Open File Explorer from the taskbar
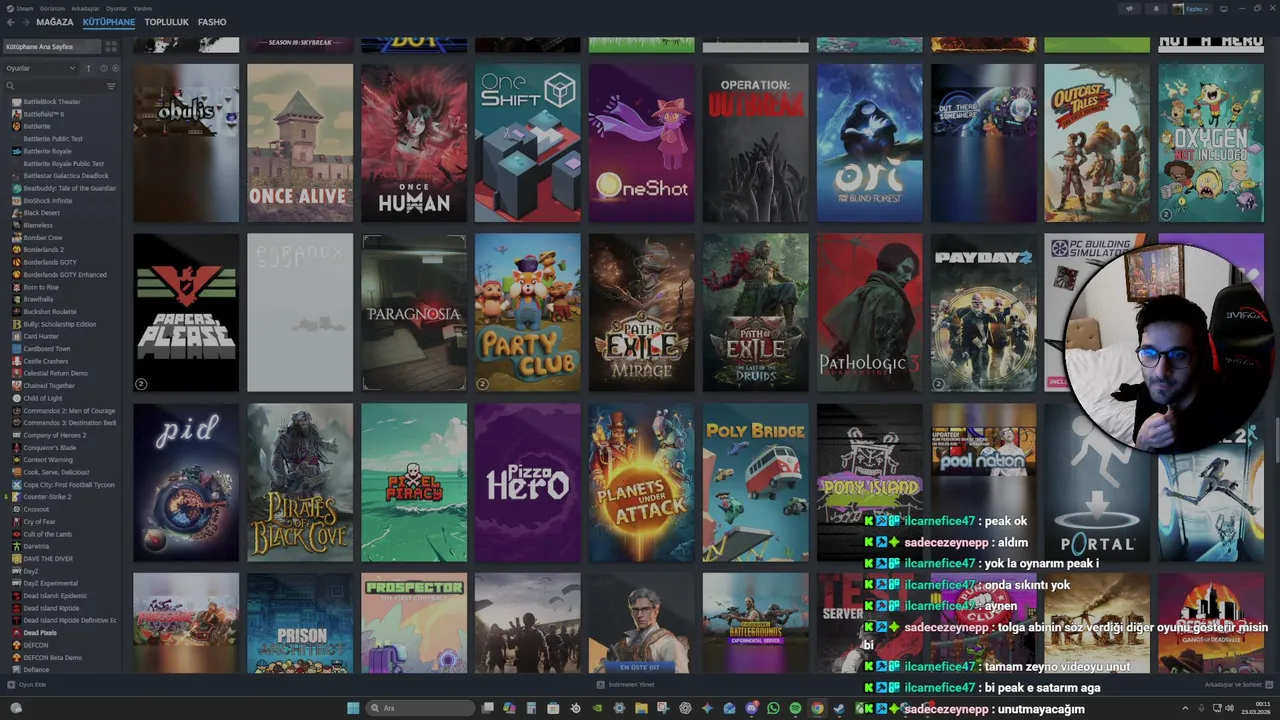Screen dimensions: 1280x720 [x=641, y=708]
